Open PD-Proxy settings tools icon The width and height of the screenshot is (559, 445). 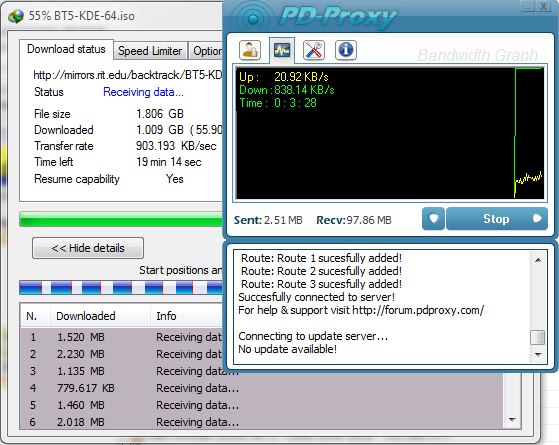point(314,50)
